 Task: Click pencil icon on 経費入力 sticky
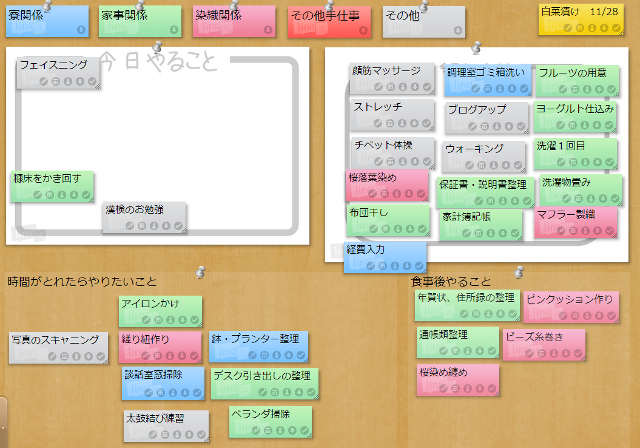(370, 266)
